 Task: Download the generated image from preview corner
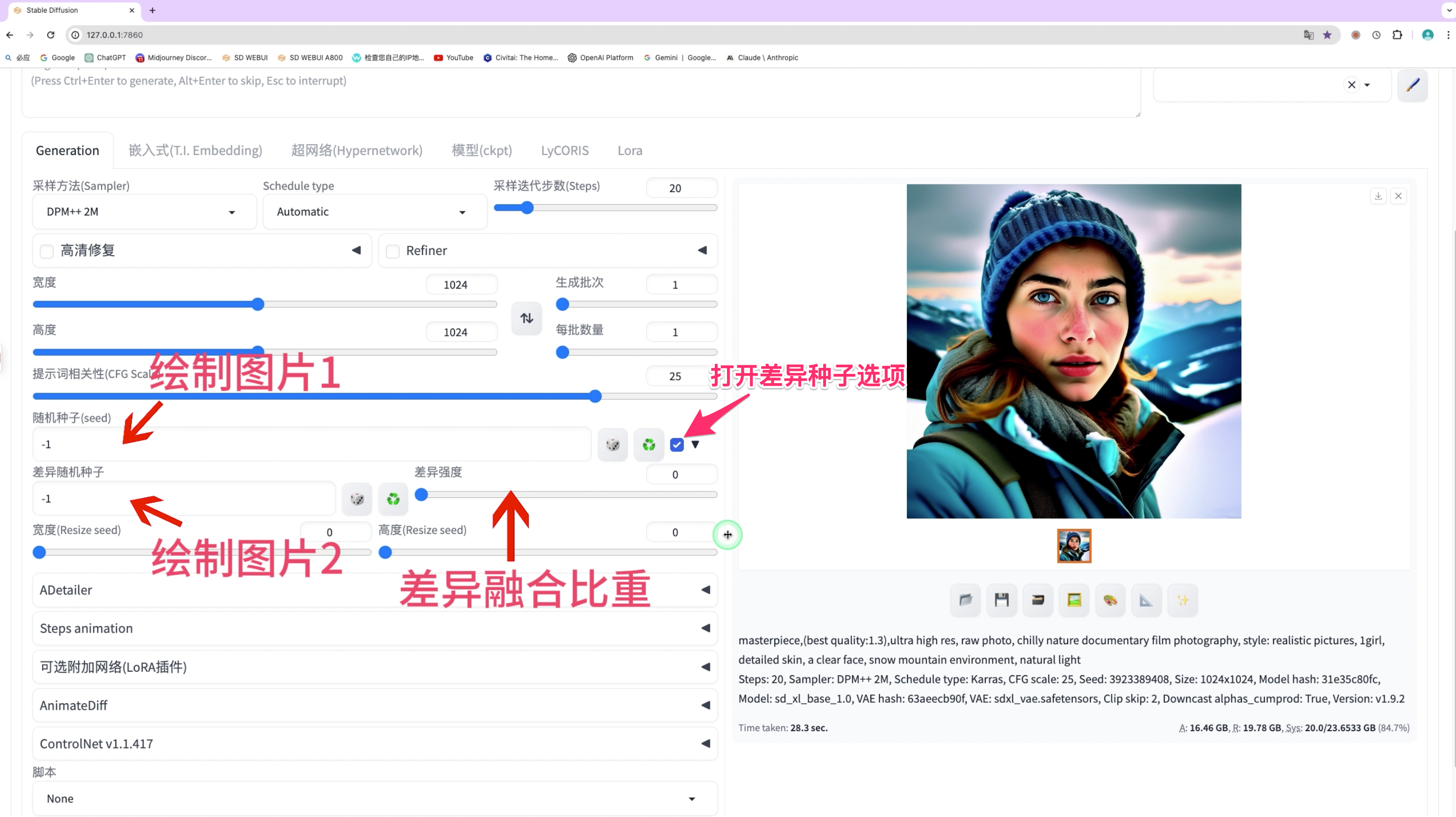[x=1379, y=196]
